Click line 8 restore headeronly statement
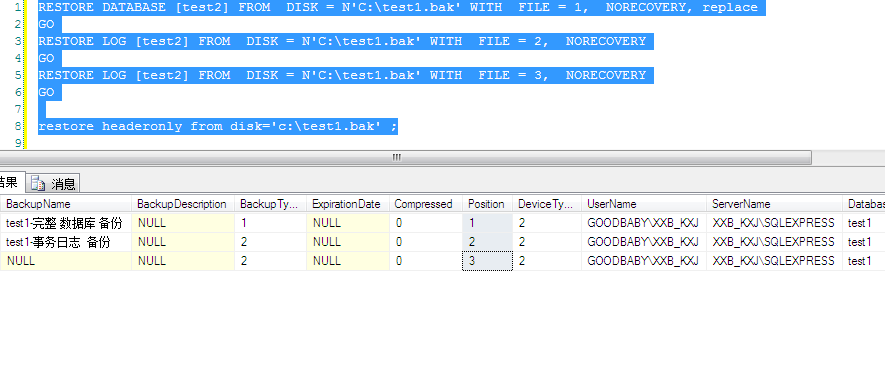 [218, 126]
